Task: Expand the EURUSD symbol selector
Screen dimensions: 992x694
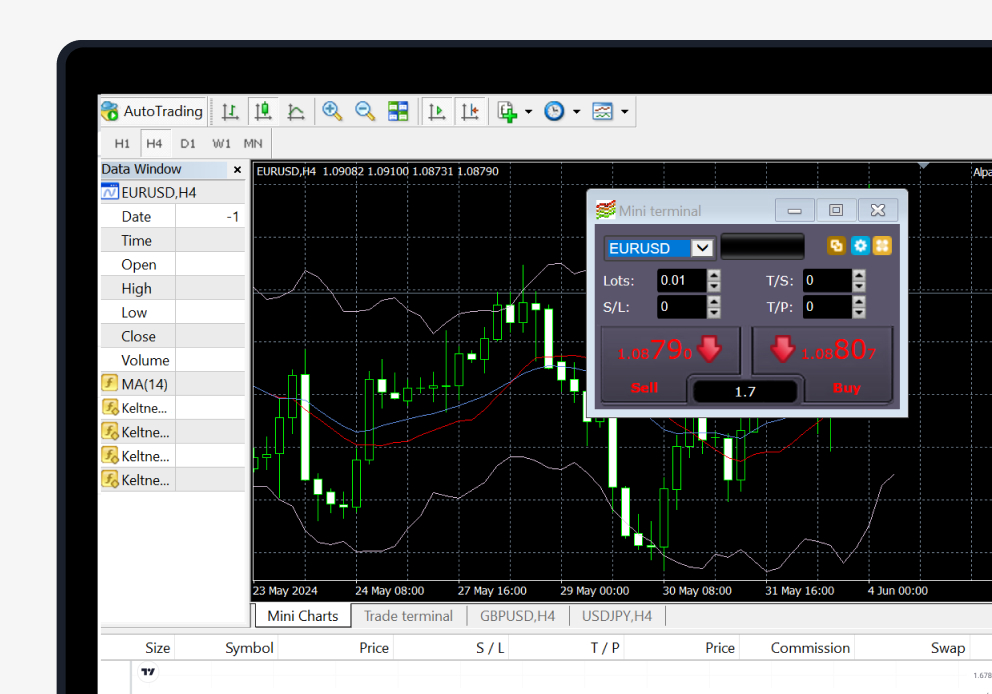Action: (x=703, y=248)
